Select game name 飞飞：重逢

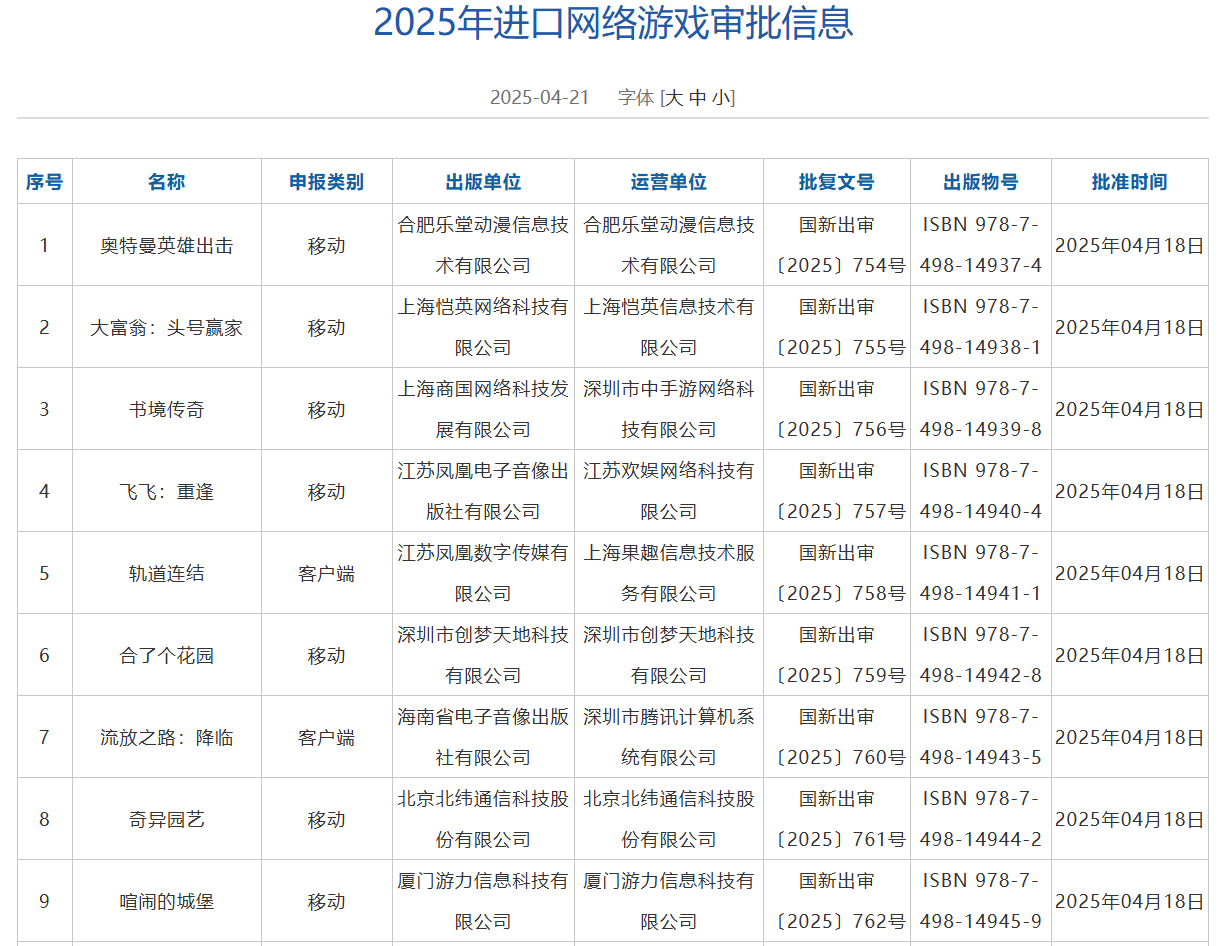[x=166, y=491]
